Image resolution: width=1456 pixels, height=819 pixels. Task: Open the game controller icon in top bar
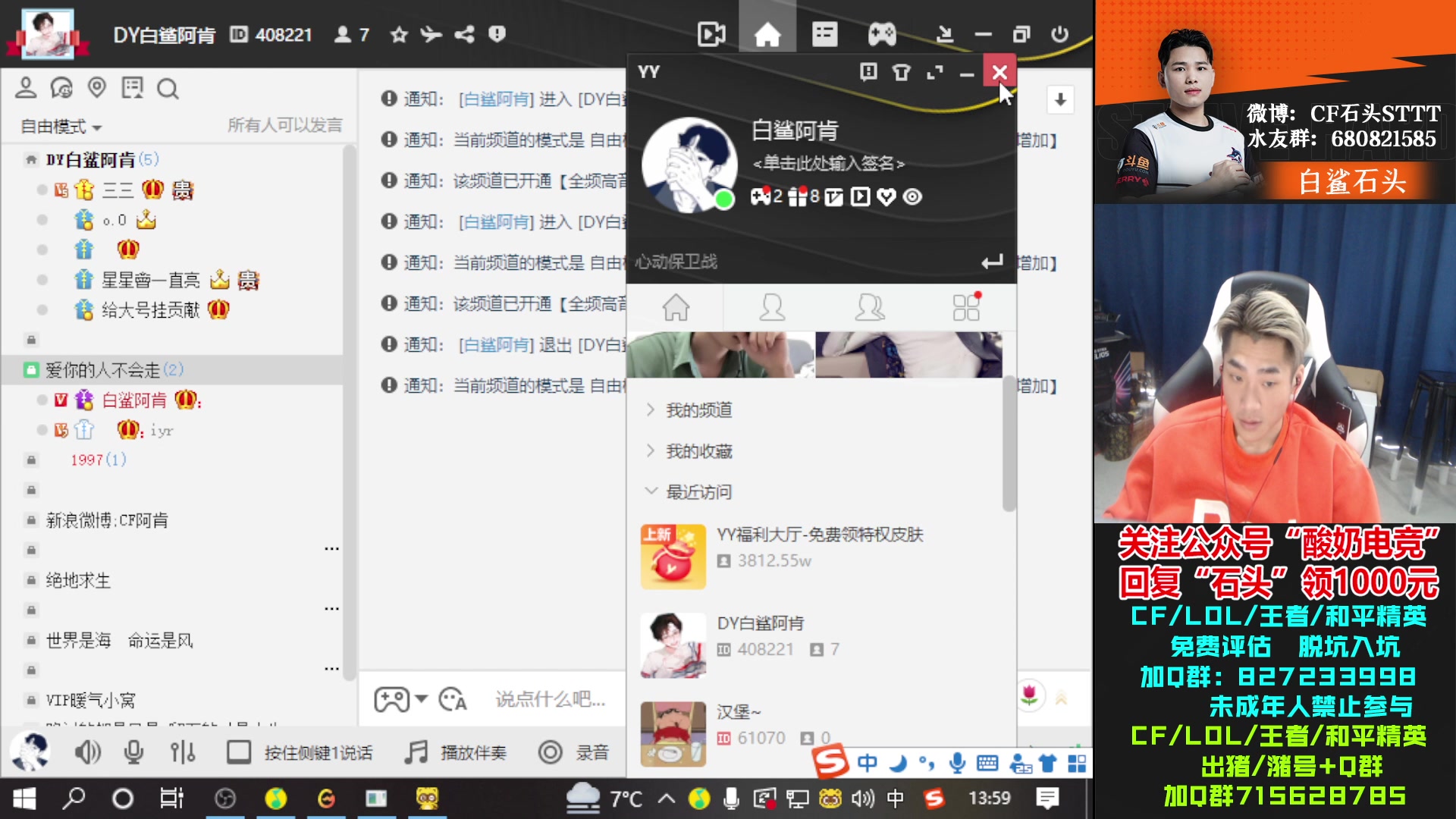882,34
